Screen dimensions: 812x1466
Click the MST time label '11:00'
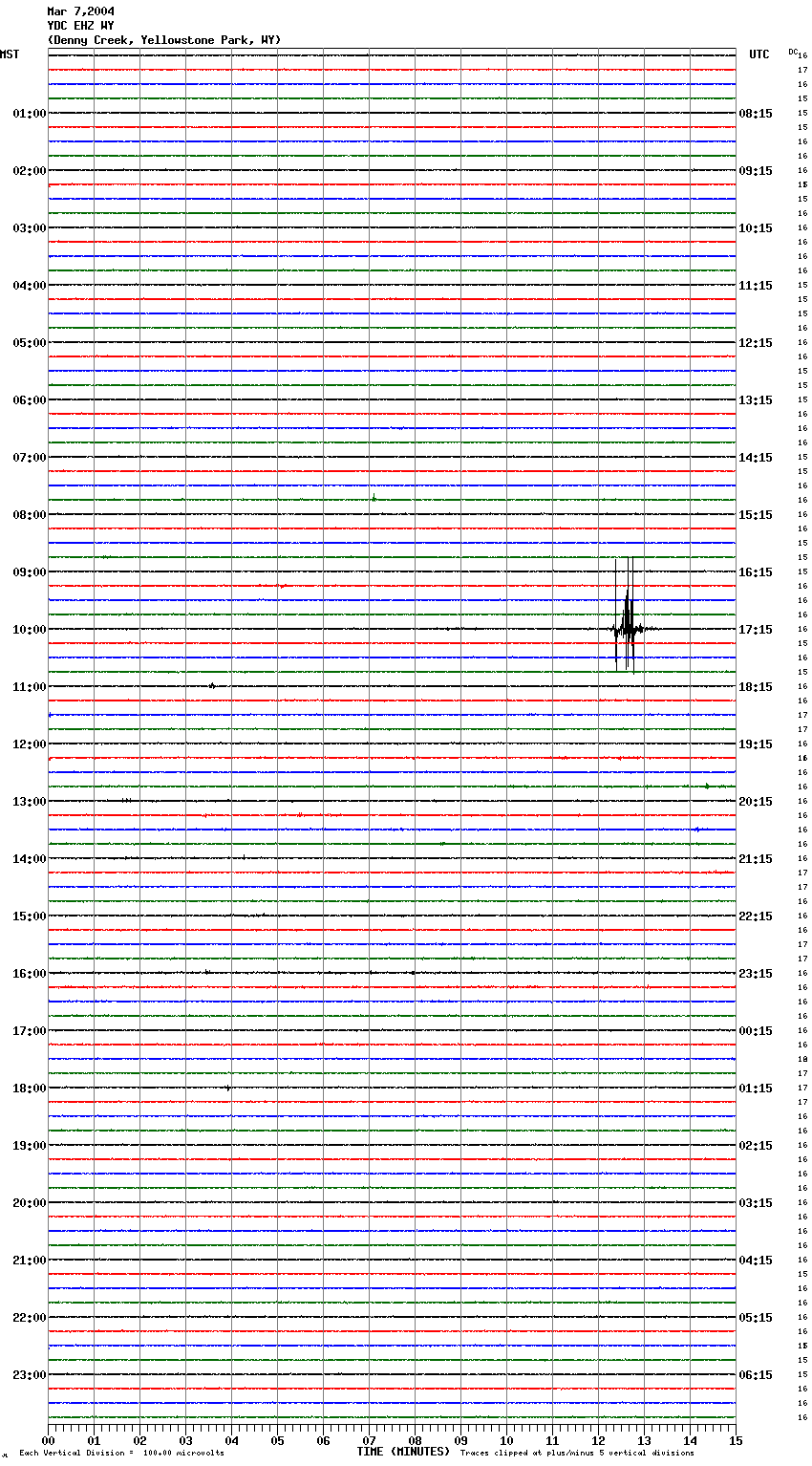(x=29, y=687)
